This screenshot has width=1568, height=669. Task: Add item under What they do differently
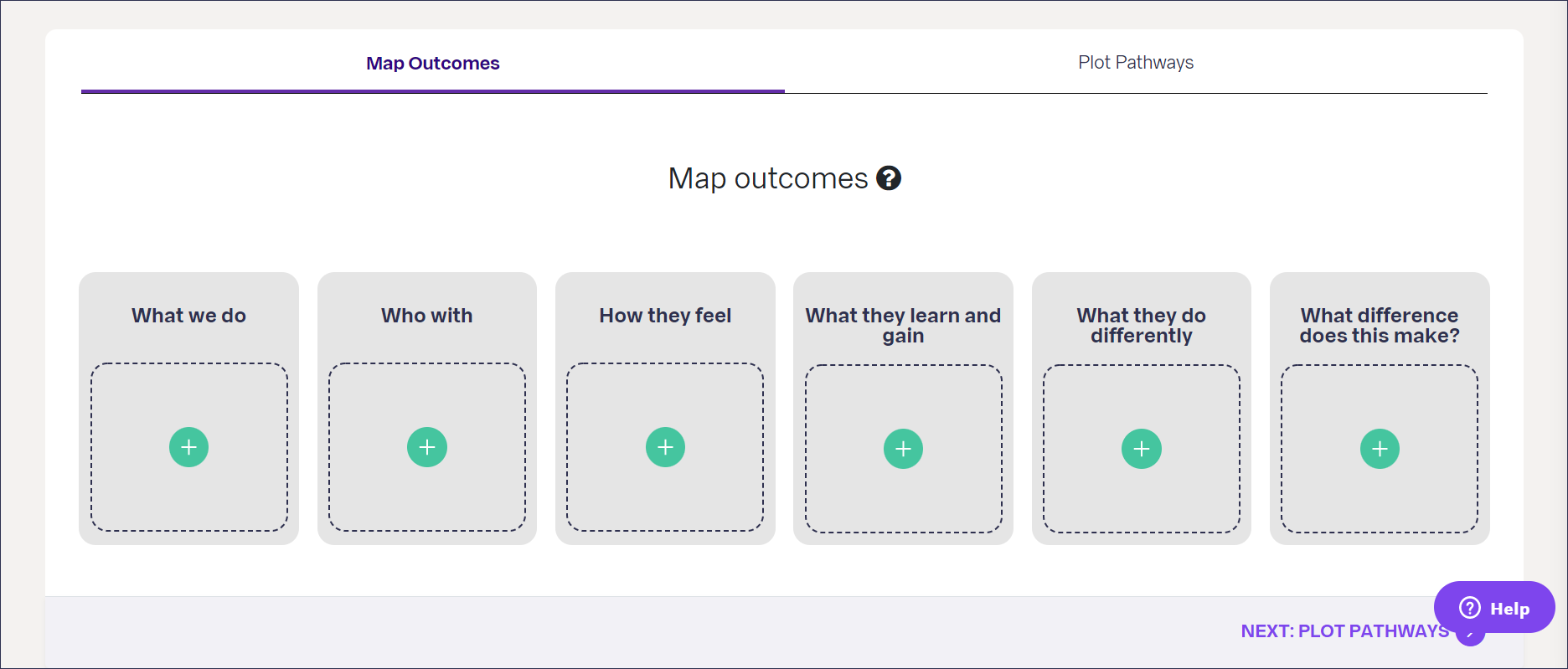[1142, 449]
